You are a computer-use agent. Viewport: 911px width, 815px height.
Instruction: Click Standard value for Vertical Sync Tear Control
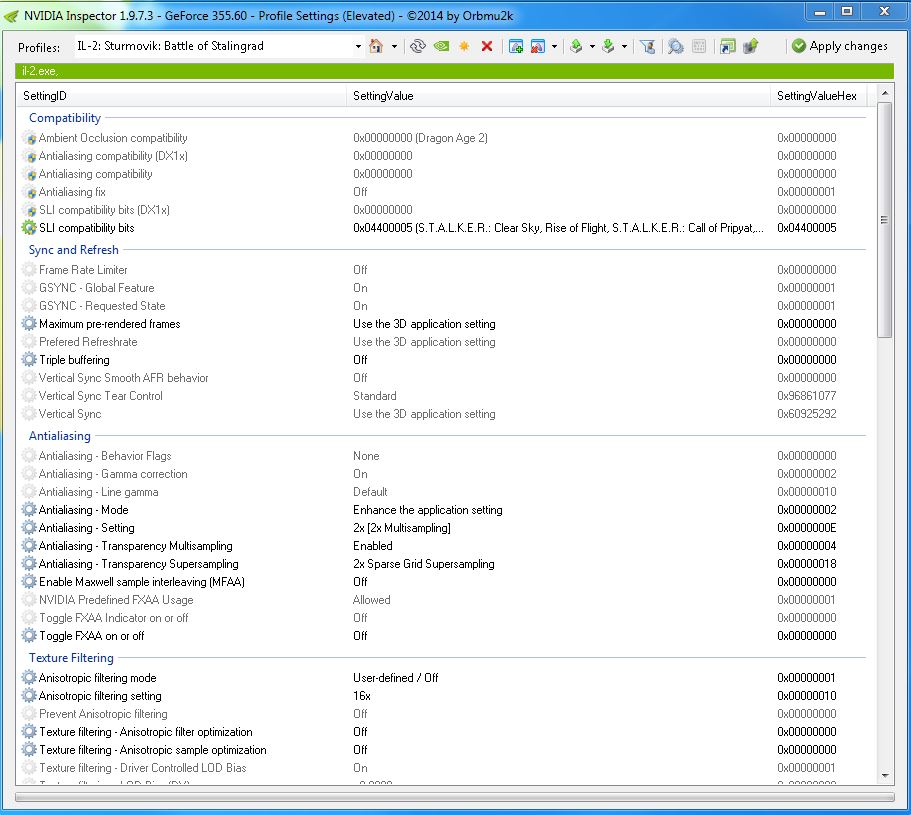click(375, 396)
